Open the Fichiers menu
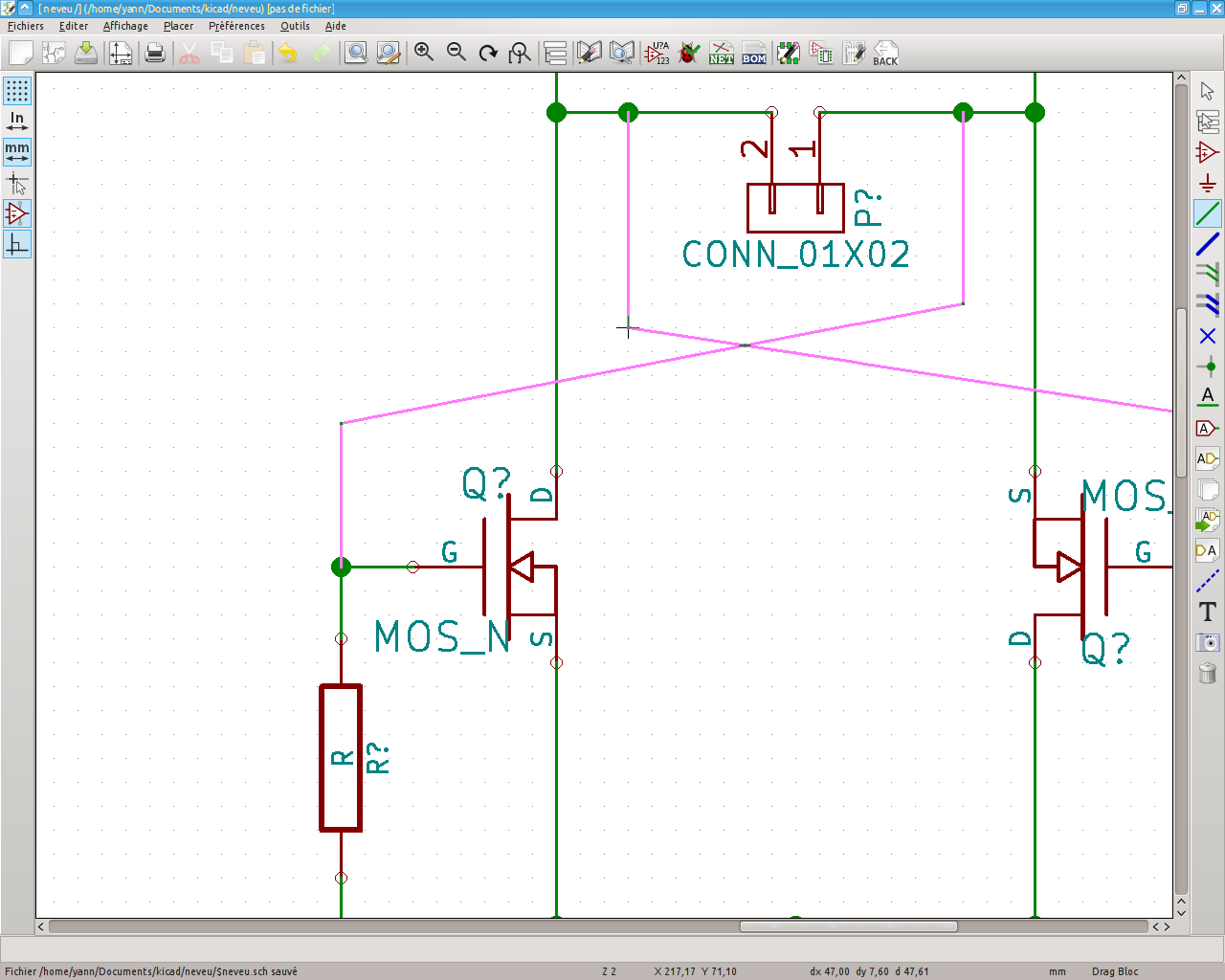The width and height of the screenshot is (1225, 980). [x=26, y=26]
